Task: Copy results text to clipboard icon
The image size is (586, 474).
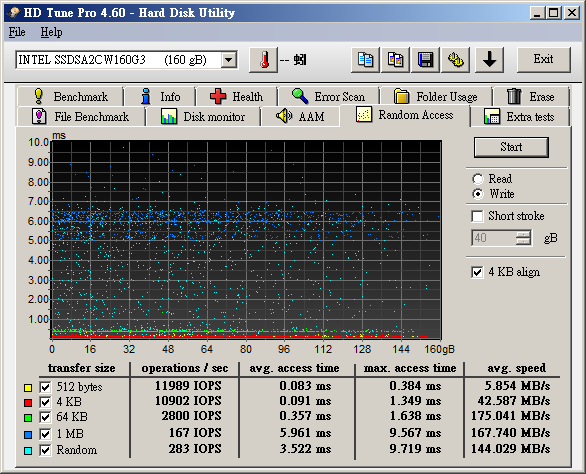Action: point(365,60)
